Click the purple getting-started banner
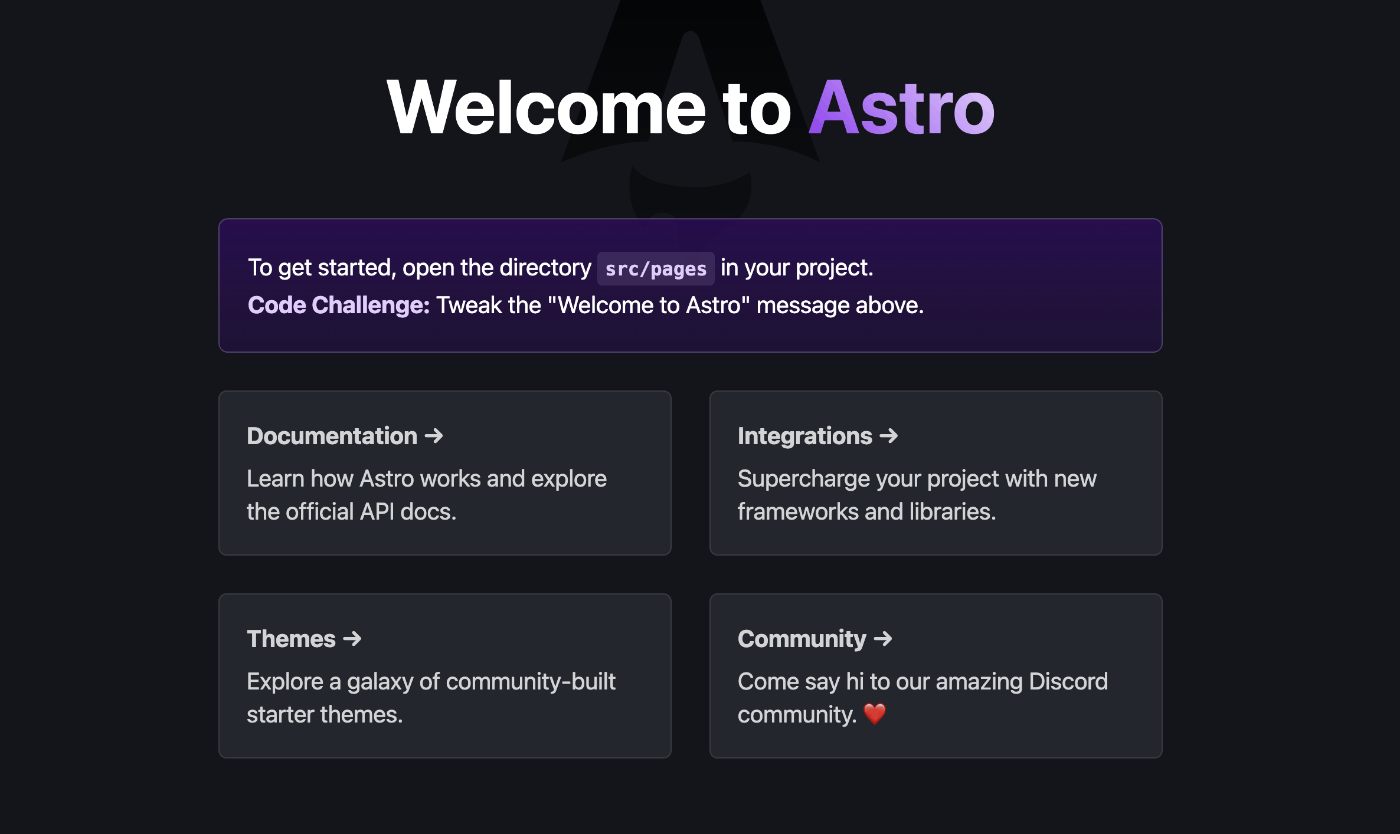1400x834 pixels. [690, 286]
